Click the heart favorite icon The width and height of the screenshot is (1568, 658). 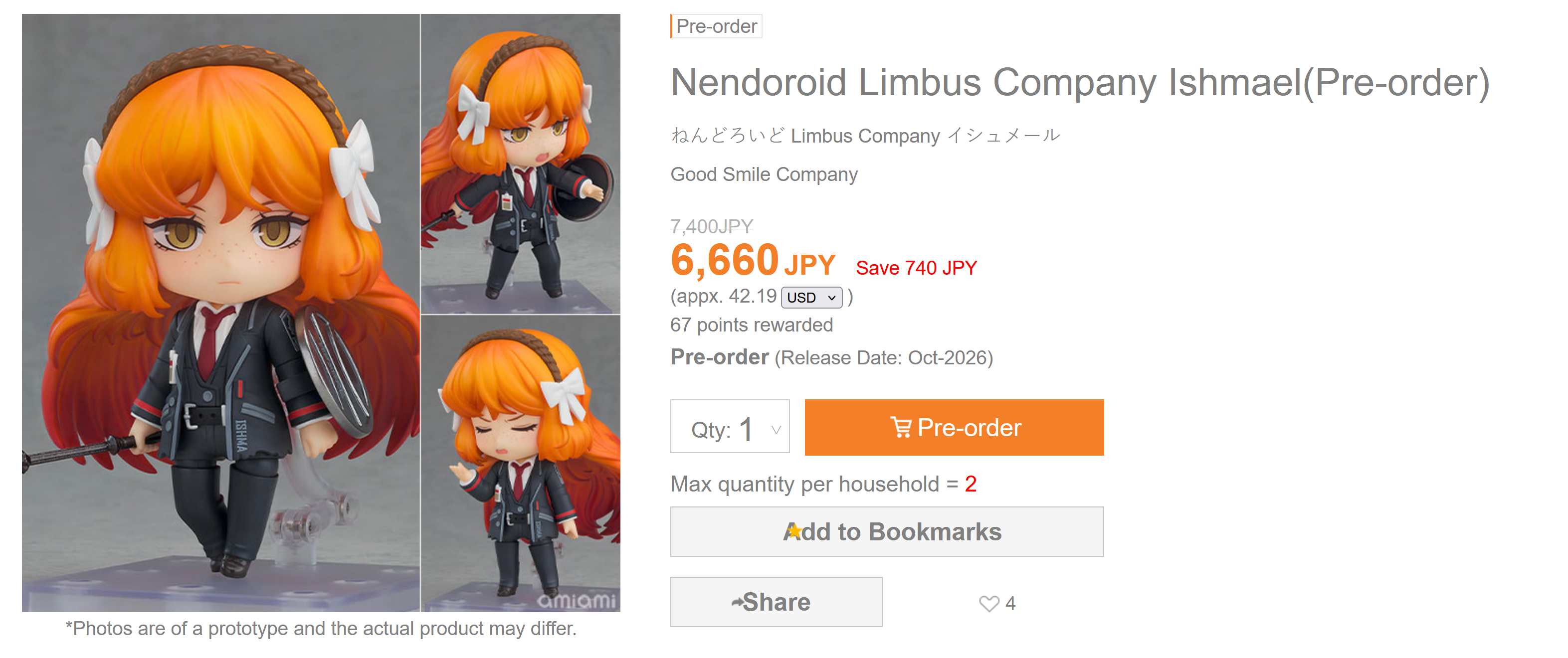pos(988,603)
